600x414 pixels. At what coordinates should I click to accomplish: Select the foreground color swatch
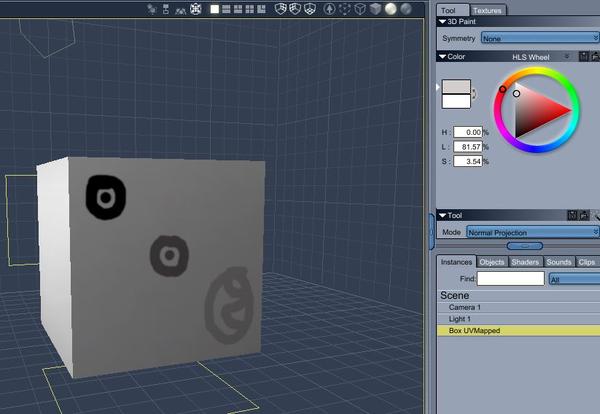click(x=456, y=86)
